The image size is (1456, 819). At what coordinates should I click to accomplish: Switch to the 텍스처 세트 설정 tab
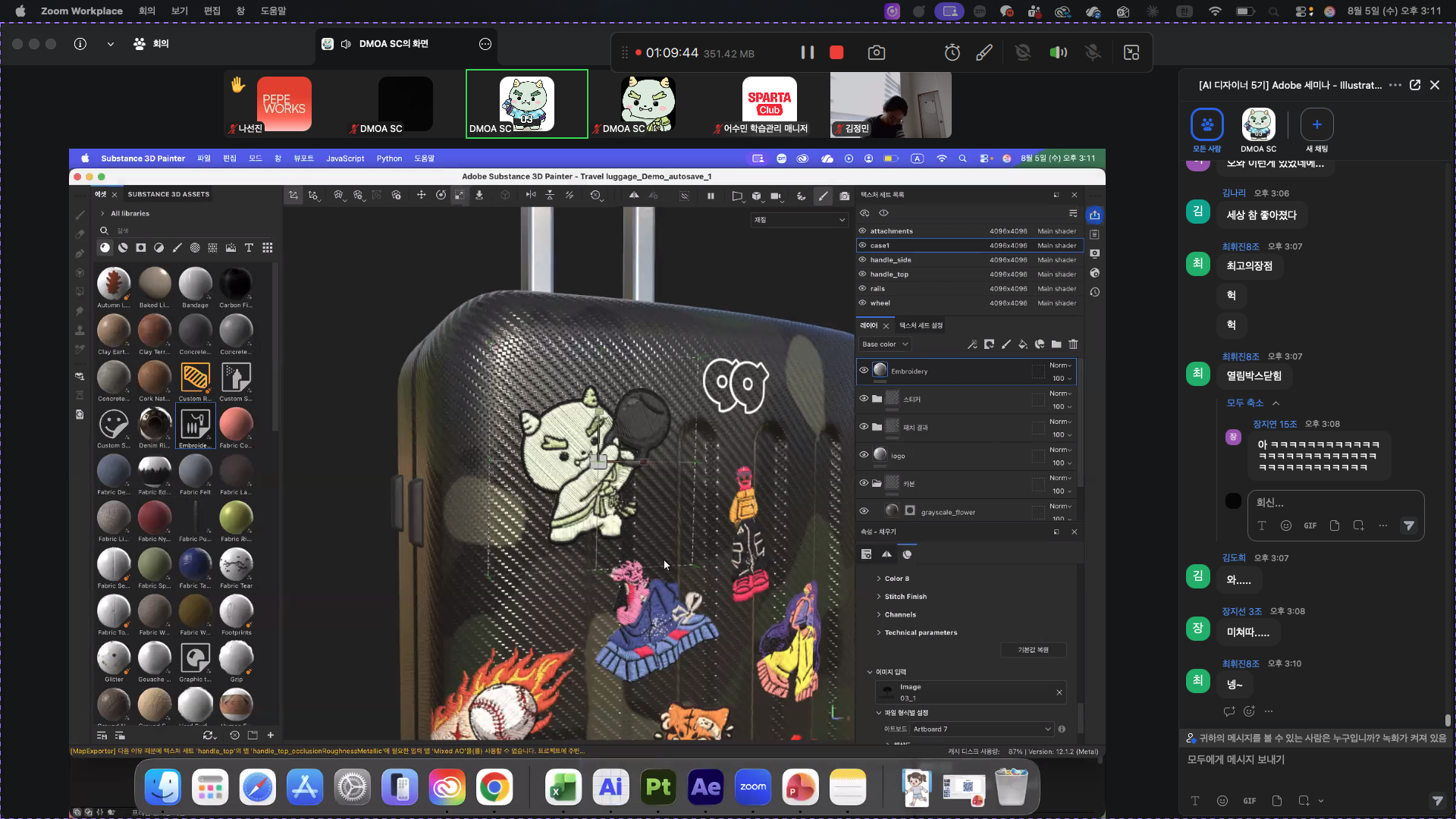point(921,325)
